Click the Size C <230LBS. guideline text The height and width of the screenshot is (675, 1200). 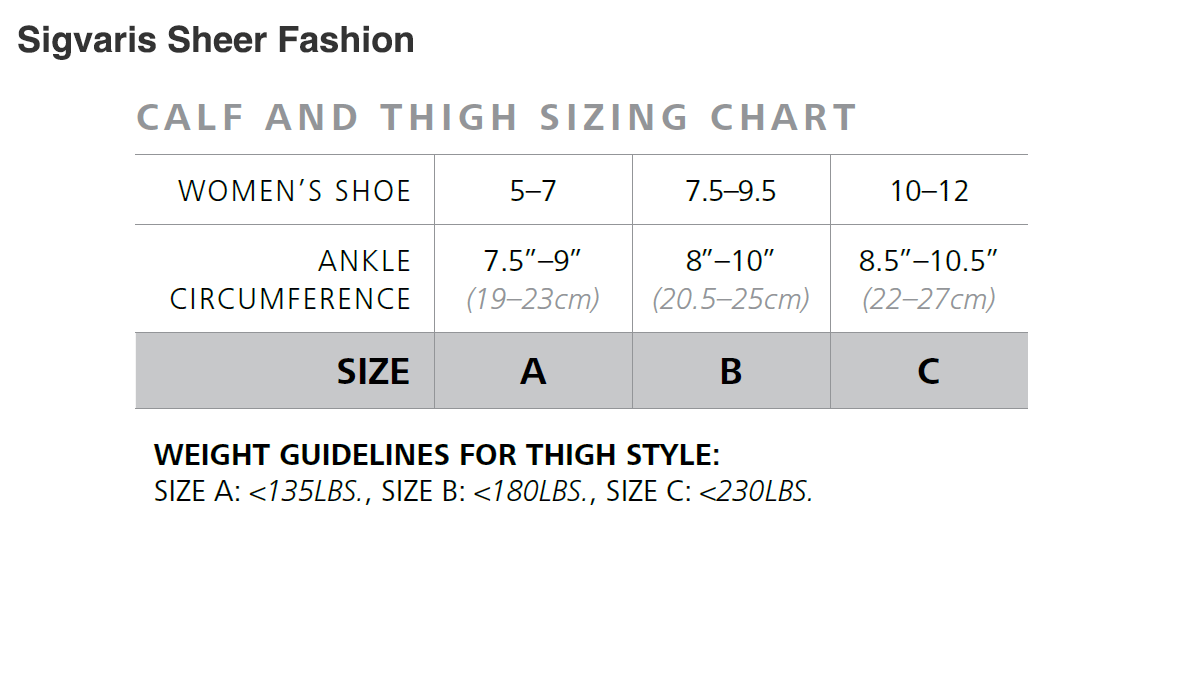(x=710, y=492)
